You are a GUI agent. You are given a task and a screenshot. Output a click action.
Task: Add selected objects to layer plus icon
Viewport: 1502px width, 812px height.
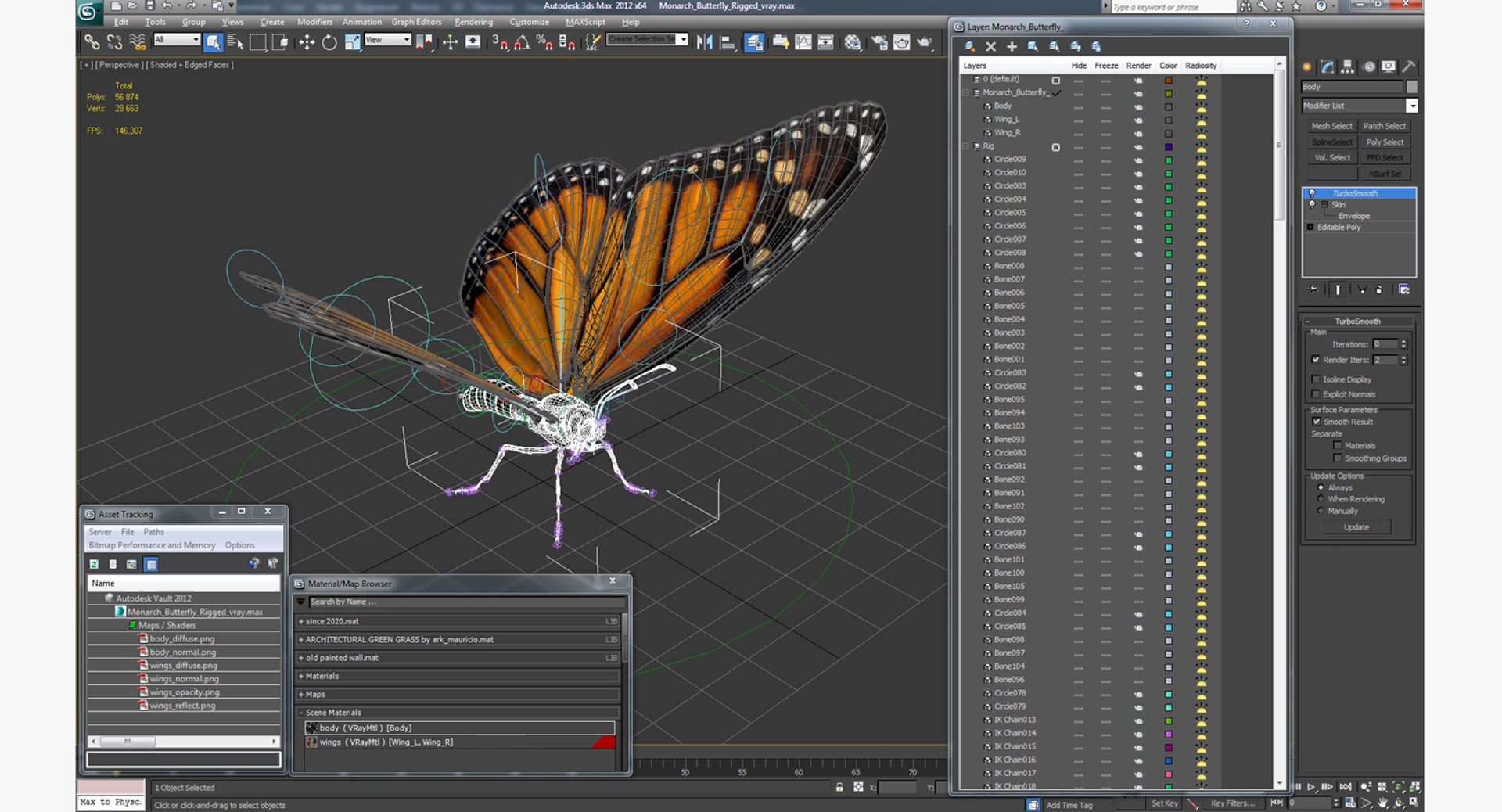(x=1012, y=47)
